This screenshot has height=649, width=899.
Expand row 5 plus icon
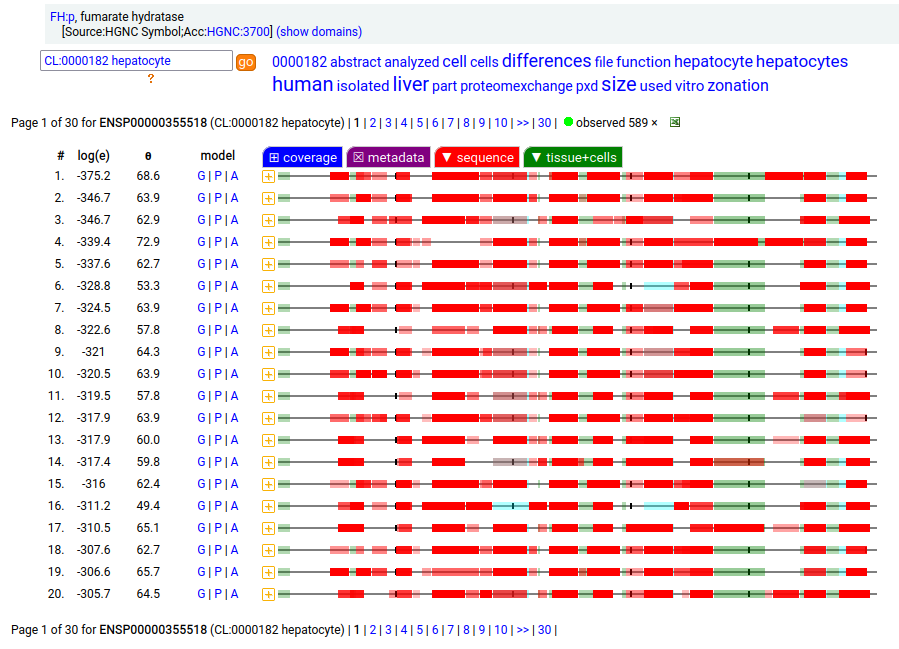coord(268,264)
